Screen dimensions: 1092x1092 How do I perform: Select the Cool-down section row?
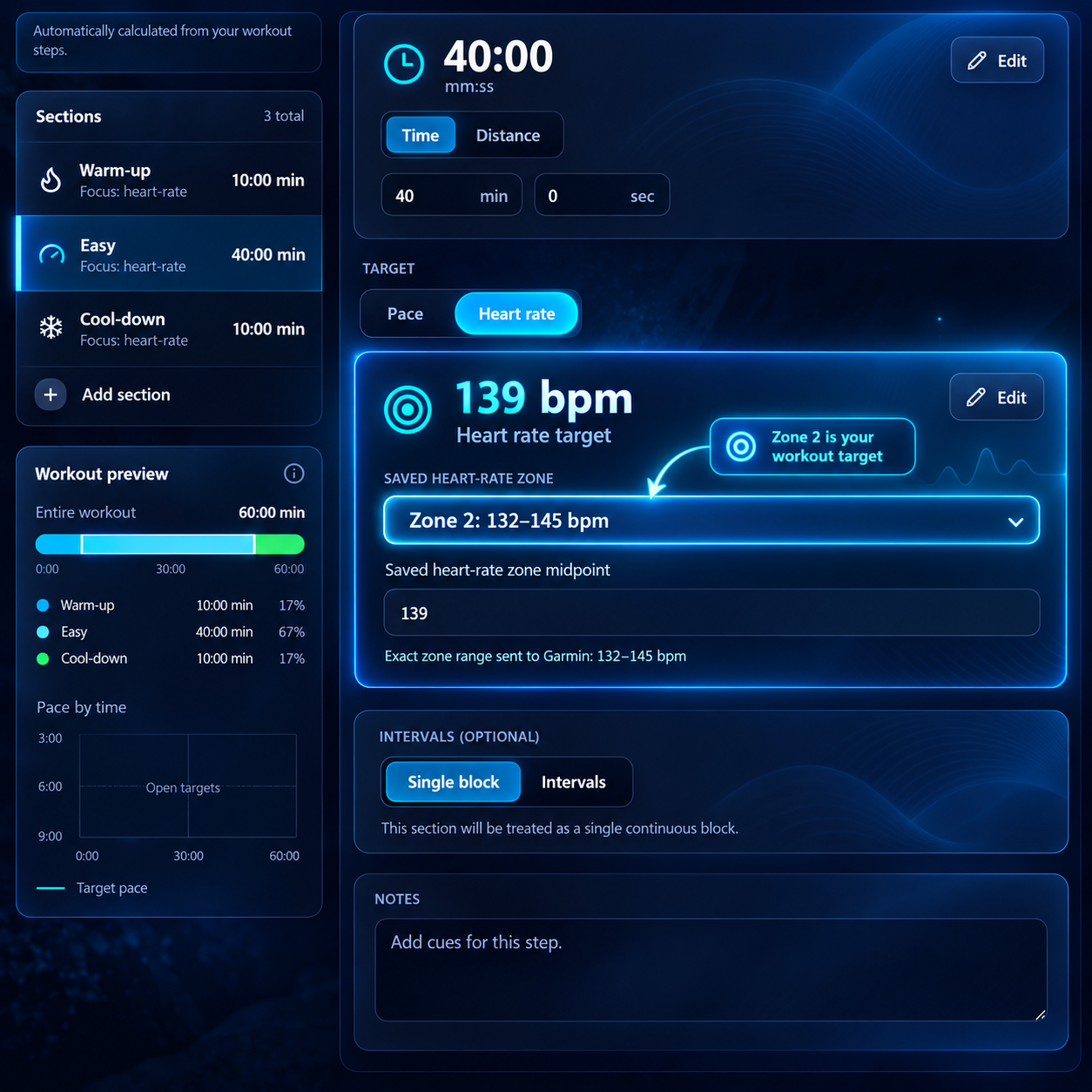[169, 329]
